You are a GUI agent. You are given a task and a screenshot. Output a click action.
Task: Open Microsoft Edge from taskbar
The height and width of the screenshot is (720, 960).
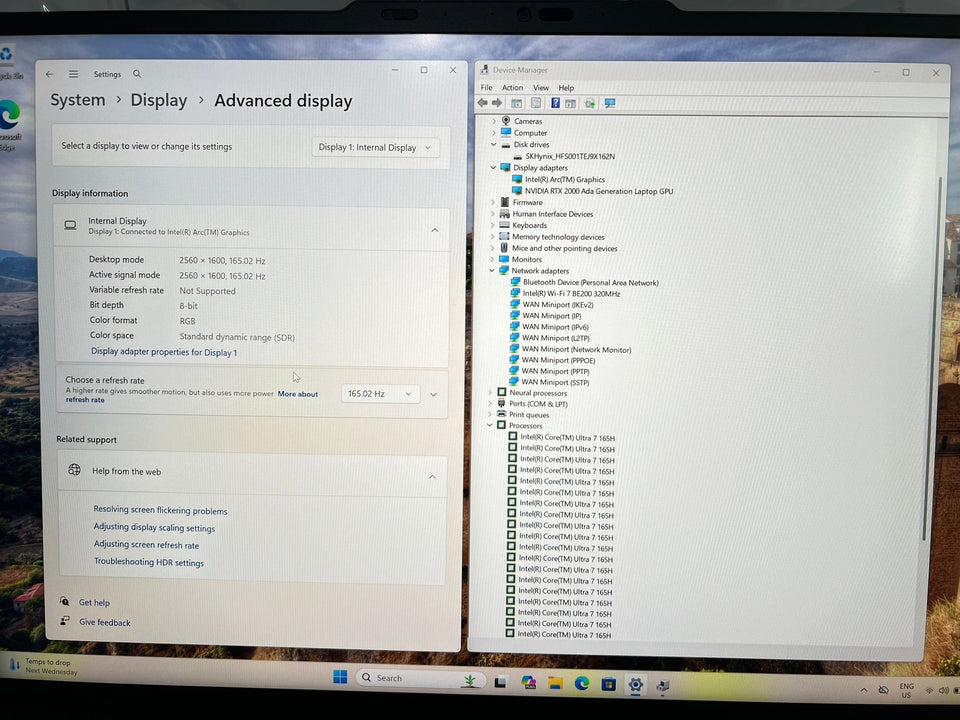pyautogui.click(x=582, y=683)
